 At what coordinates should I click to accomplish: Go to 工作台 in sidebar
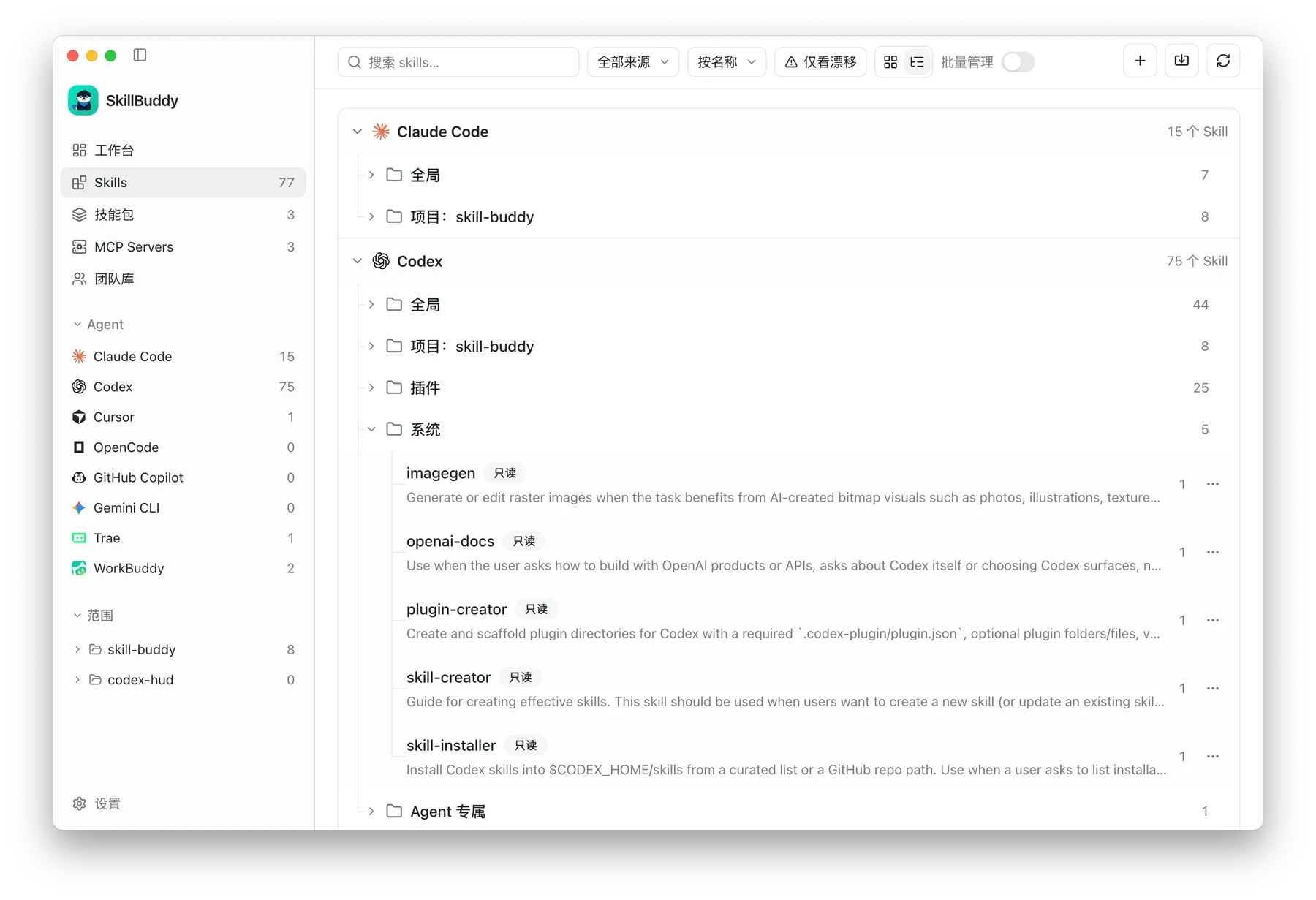pyautogui.click(x=184, y=150)
